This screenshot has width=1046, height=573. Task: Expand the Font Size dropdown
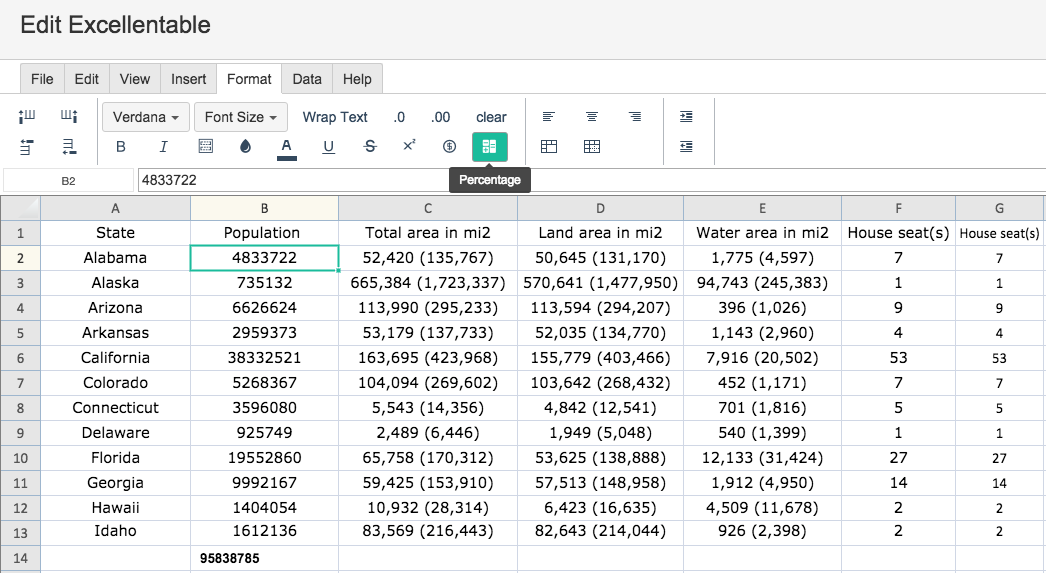[241, 117]
